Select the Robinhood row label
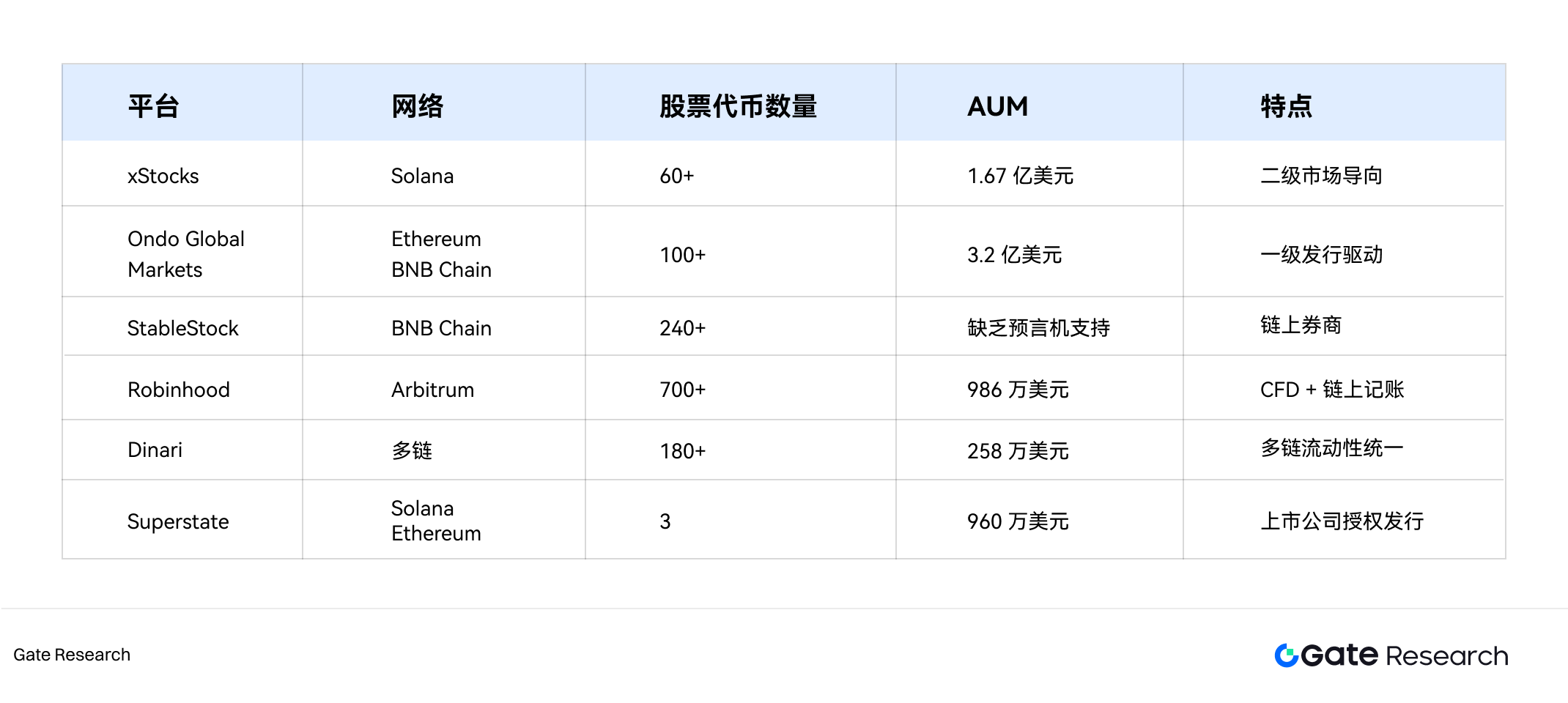 click(178, 390)
